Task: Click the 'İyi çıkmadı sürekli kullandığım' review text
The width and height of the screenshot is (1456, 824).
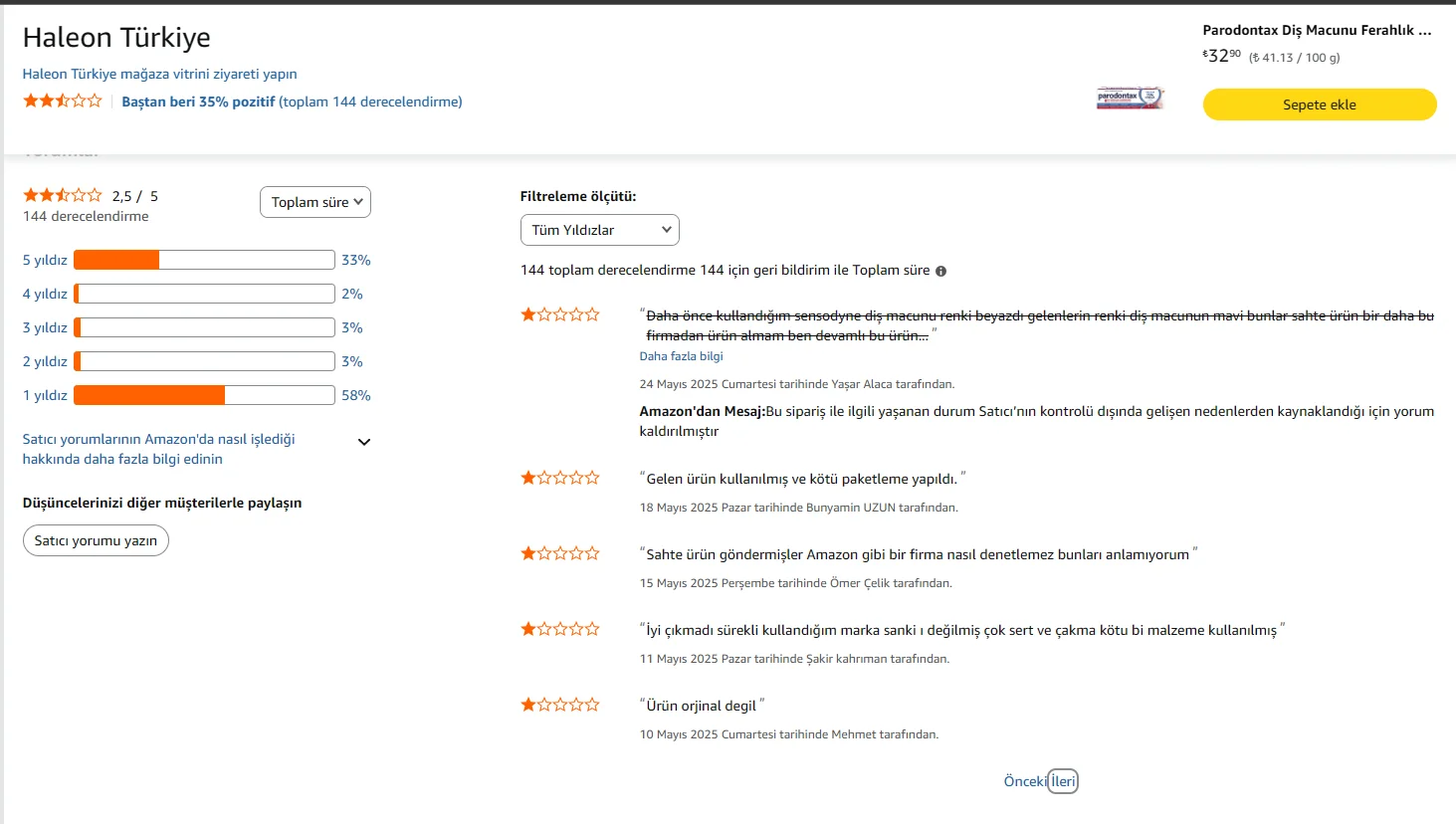Action: [x=962, y=630]
